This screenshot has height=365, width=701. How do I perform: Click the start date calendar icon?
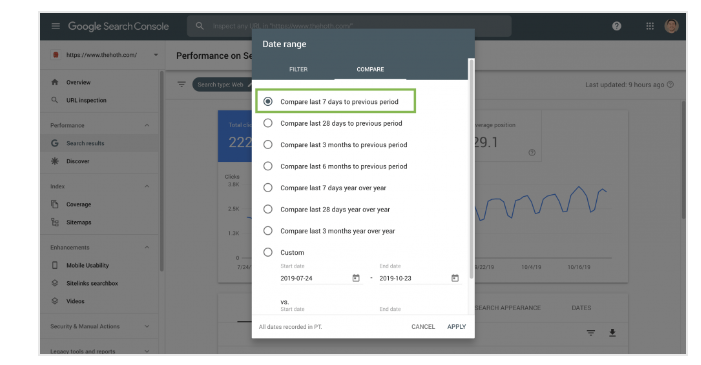coord(356,278)
